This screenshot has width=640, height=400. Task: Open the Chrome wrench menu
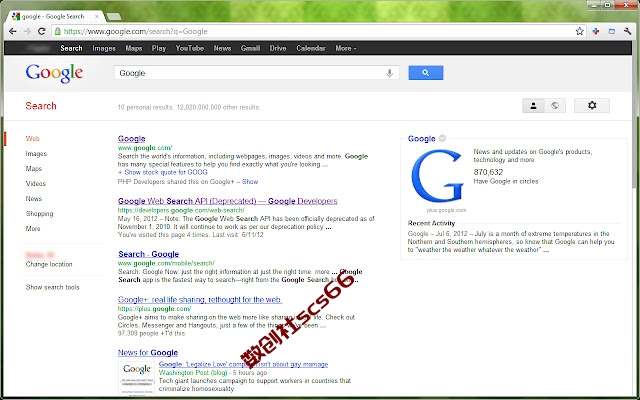628,31
